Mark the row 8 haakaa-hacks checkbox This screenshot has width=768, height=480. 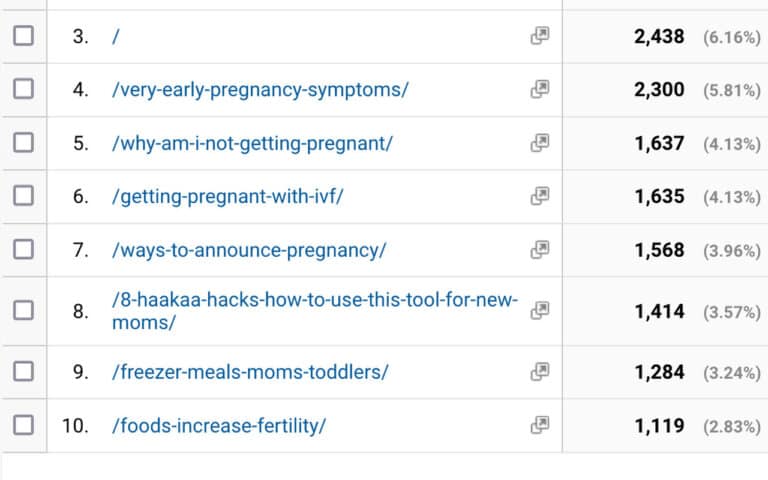[23, 311]
